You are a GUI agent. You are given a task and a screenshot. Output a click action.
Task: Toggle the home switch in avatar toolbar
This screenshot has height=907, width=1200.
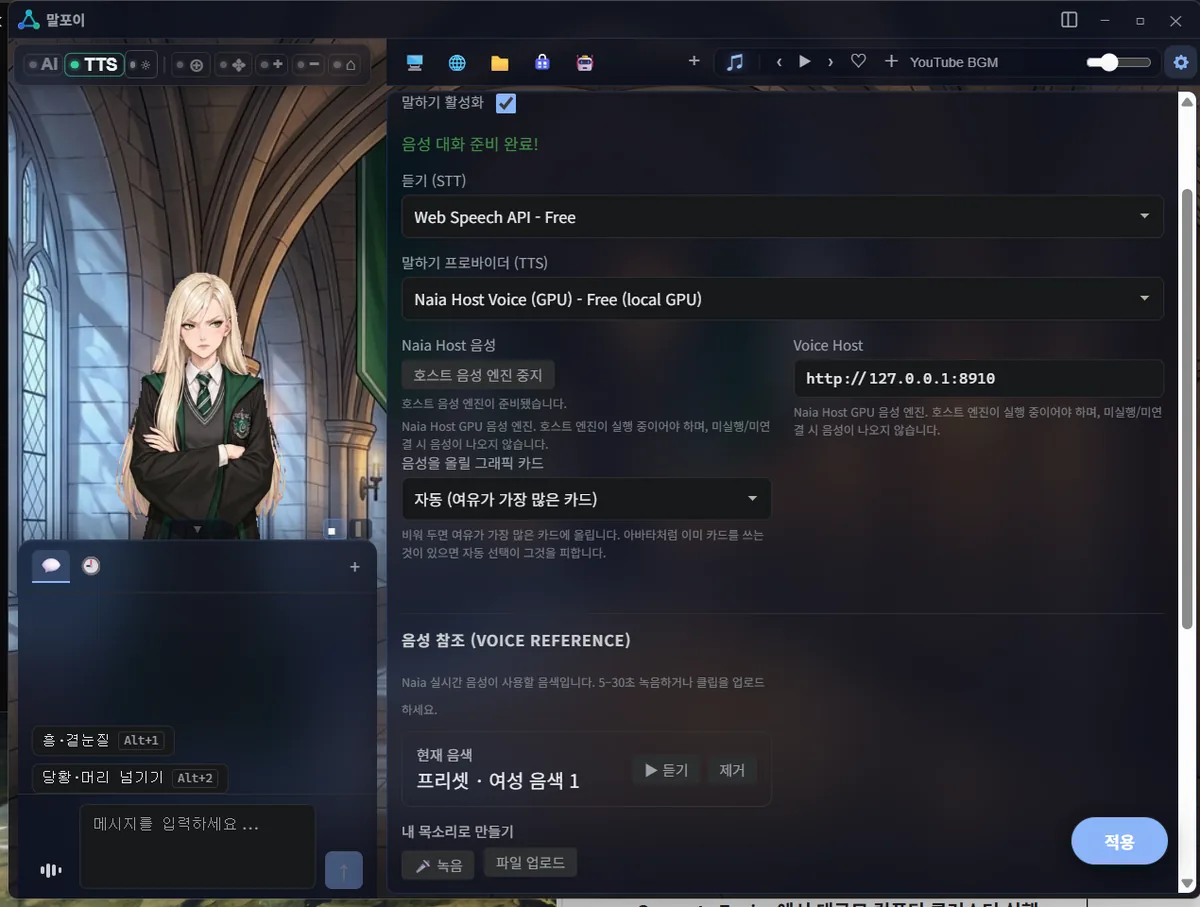[344, 65]
